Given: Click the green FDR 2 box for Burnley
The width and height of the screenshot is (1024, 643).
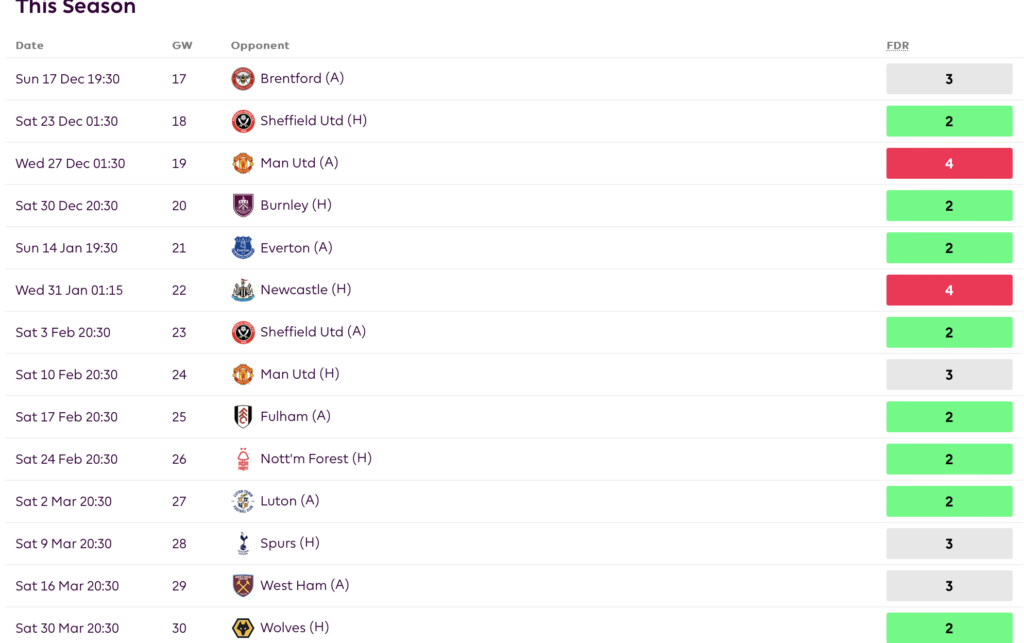Looking at the screenshot, I should click(x=949, y=206).
